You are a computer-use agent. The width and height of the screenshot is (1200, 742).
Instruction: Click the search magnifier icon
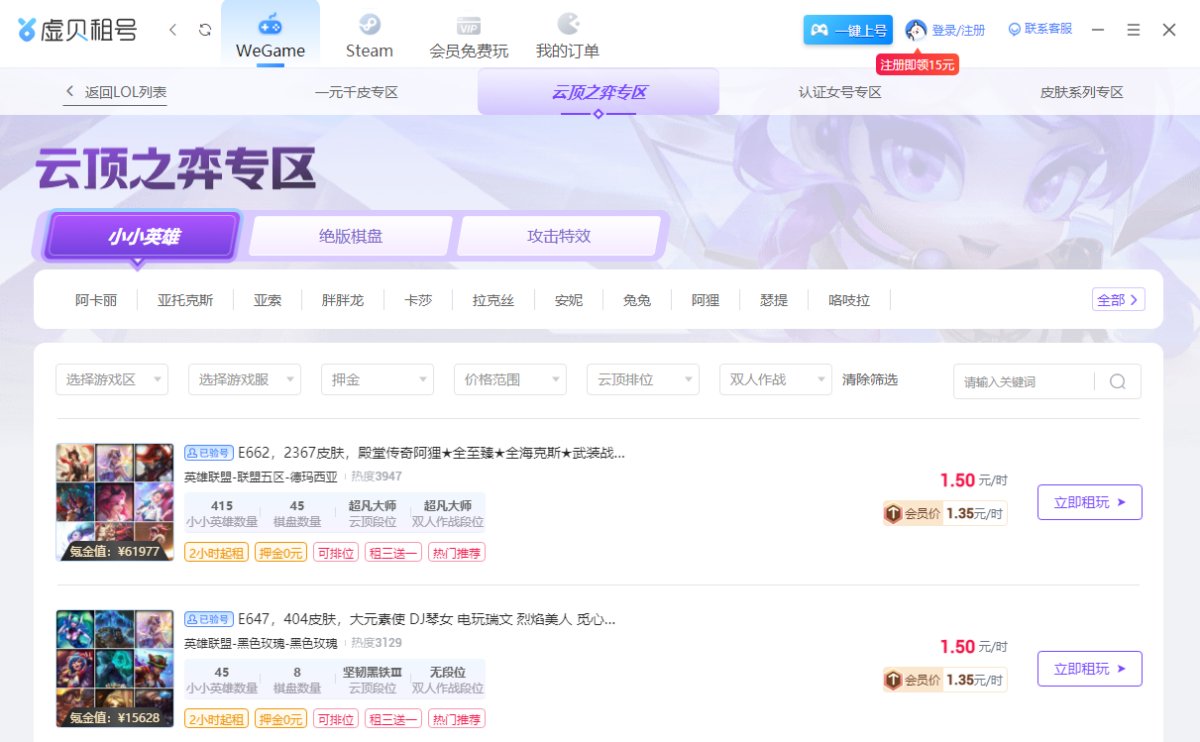tap(1118, 381)
